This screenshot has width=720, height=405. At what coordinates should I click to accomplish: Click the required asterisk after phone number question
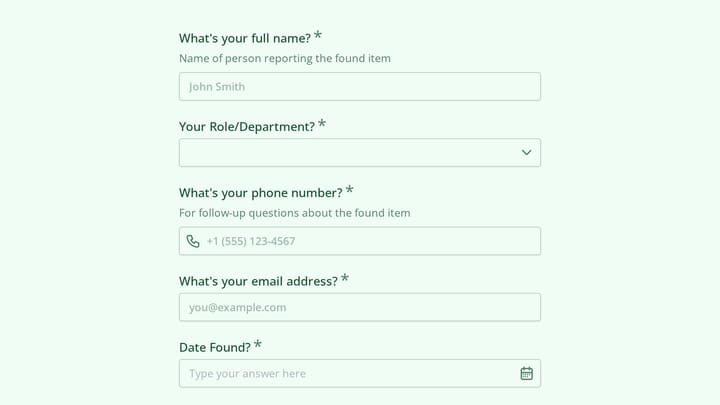pos(349,189)
